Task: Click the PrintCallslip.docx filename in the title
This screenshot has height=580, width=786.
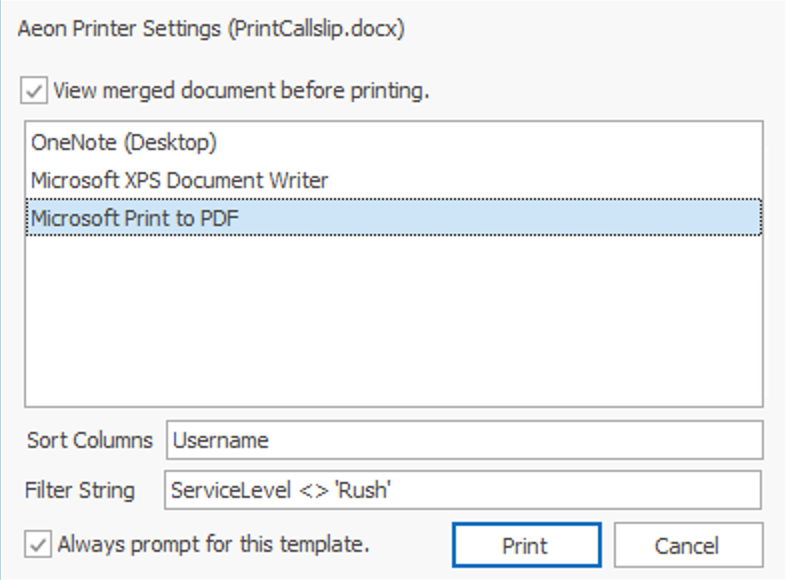Action: tap(317, 28)
